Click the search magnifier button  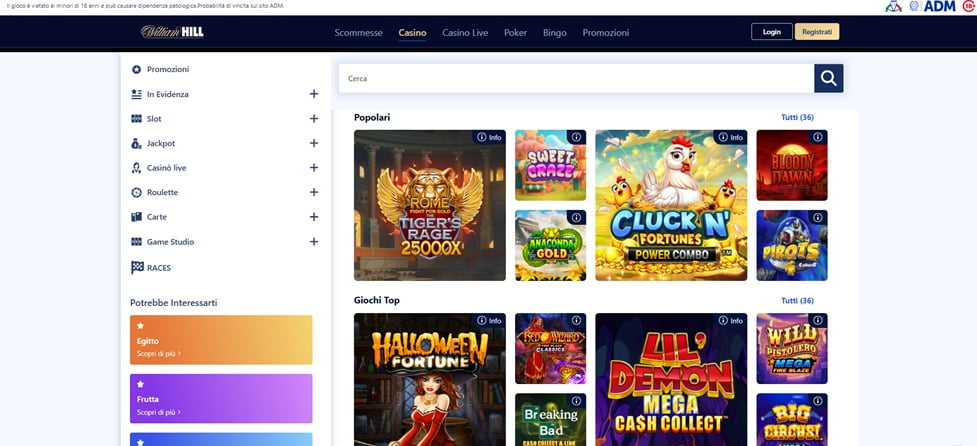[x=829, y=78]
